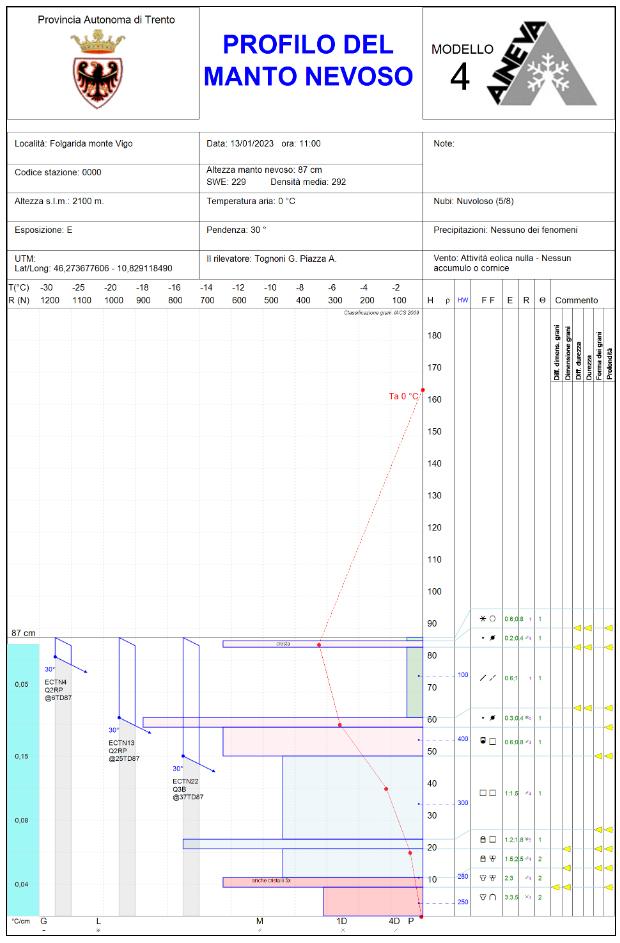Click the blue HW column header

pyautogui.click(x=462, y=300)
